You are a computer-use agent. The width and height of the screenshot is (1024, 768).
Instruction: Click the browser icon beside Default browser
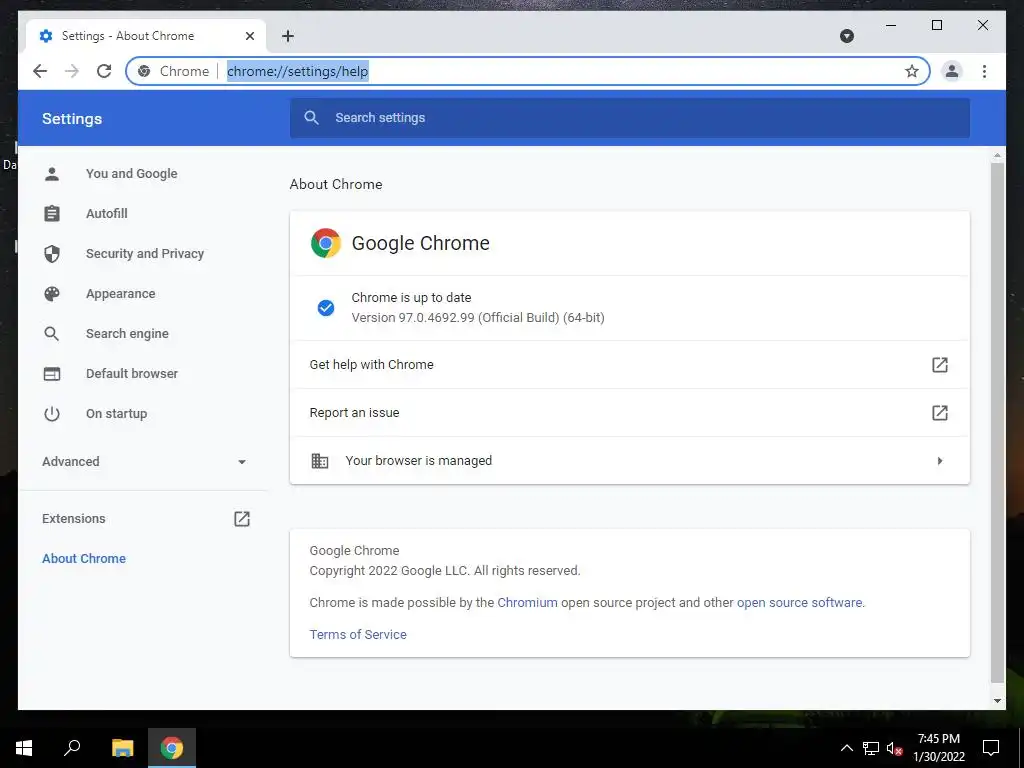(x=52, y=374)
